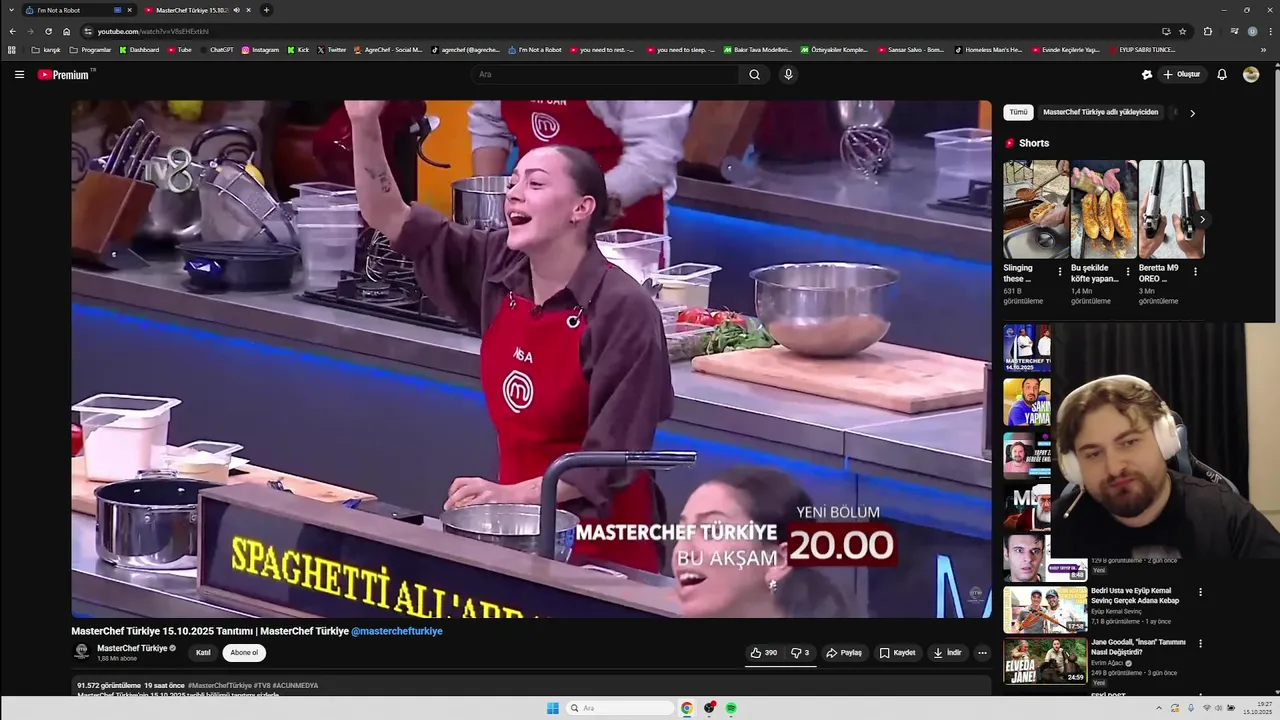This screenshot has width=1280, height=720.
Task: Share the video via Paylaş
Action: pos(844,653)
